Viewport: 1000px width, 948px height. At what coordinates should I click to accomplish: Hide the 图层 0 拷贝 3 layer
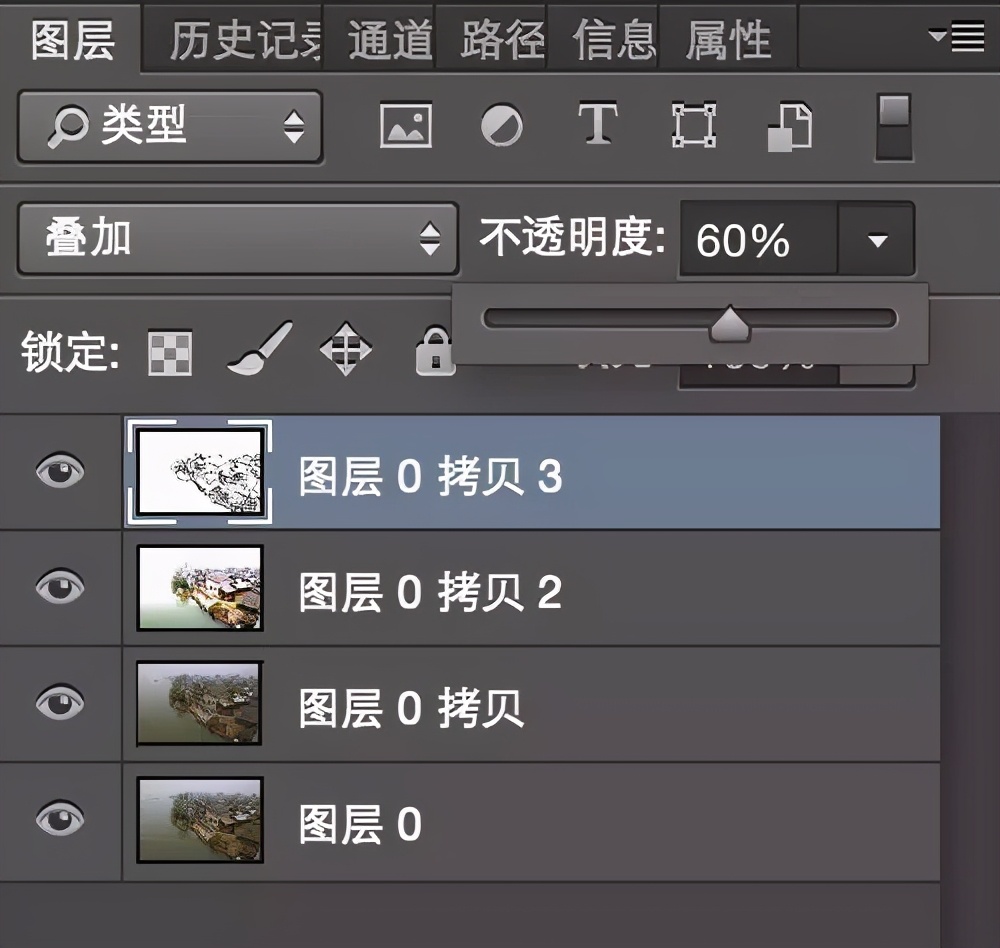60,471
